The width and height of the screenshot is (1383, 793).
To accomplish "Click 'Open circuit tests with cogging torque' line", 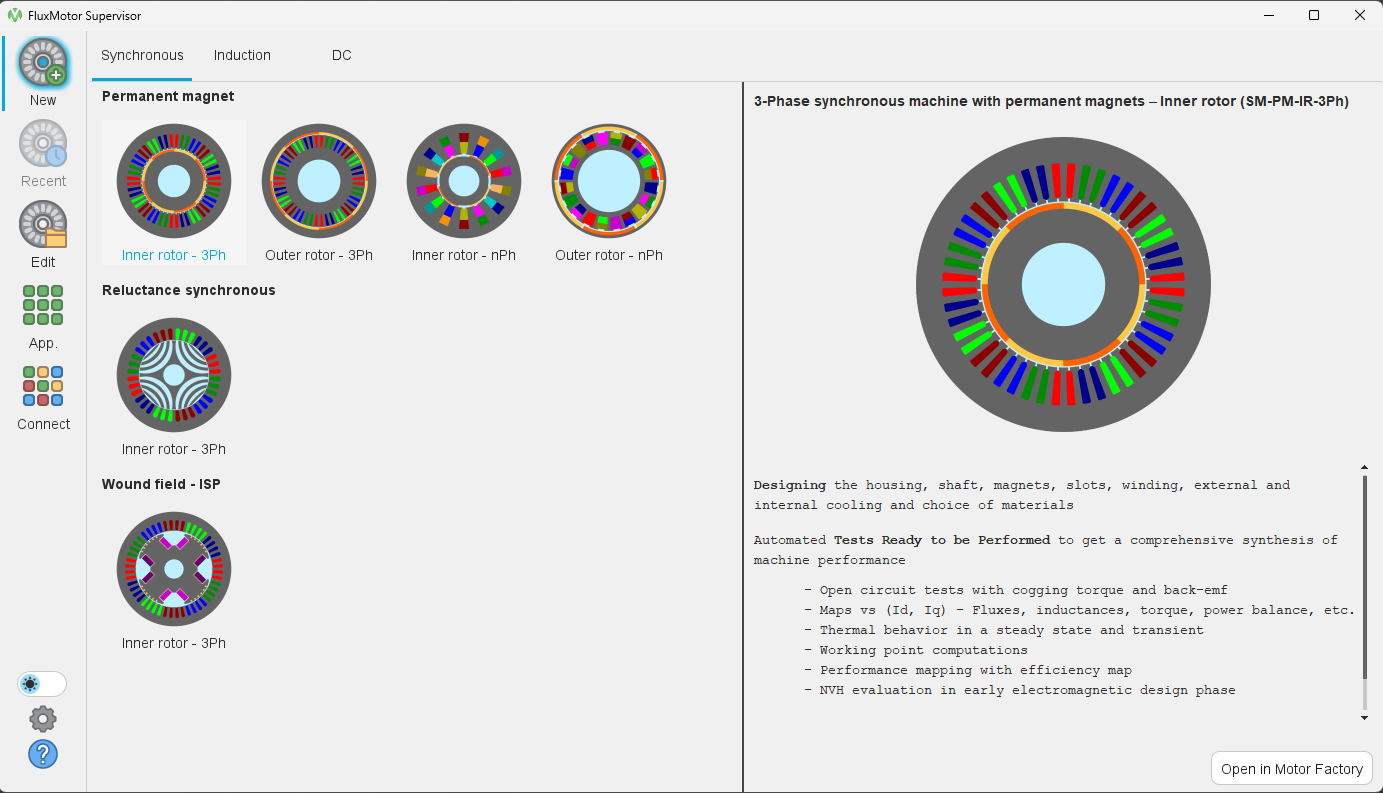I will pos(1016,590).
